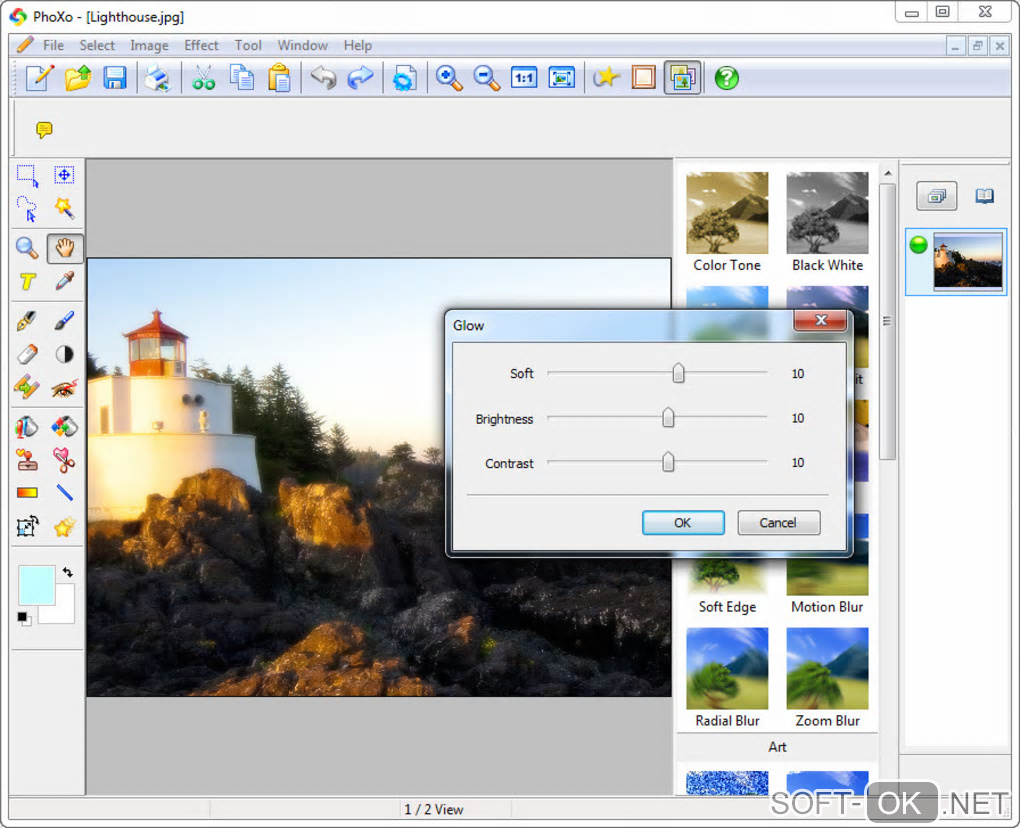This screenshot has height=828, width=1020.
Task: Select the gradient fill tool
Action: pos(27,492)
